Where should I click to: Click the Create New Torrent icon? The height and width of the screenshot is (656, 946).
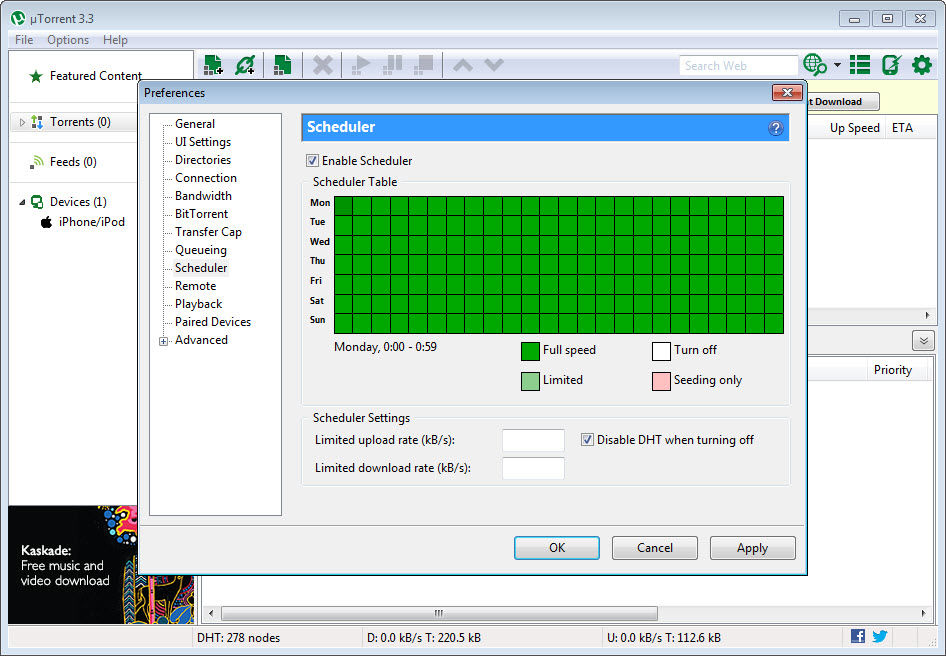pos(283,64)
